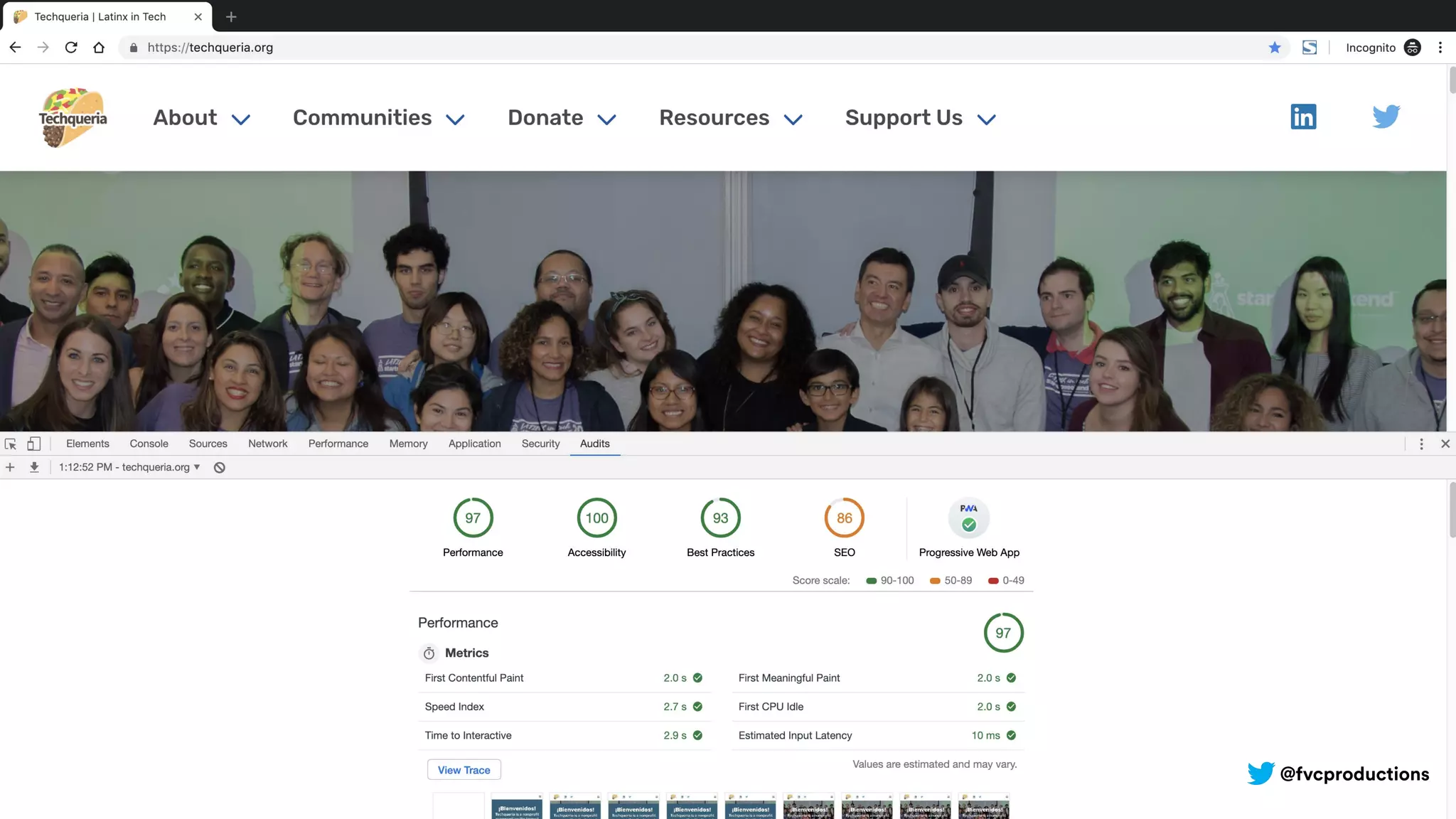Switch to the Console tab
This screenshot has height=819, width=1456.
[x=149, y=444]
